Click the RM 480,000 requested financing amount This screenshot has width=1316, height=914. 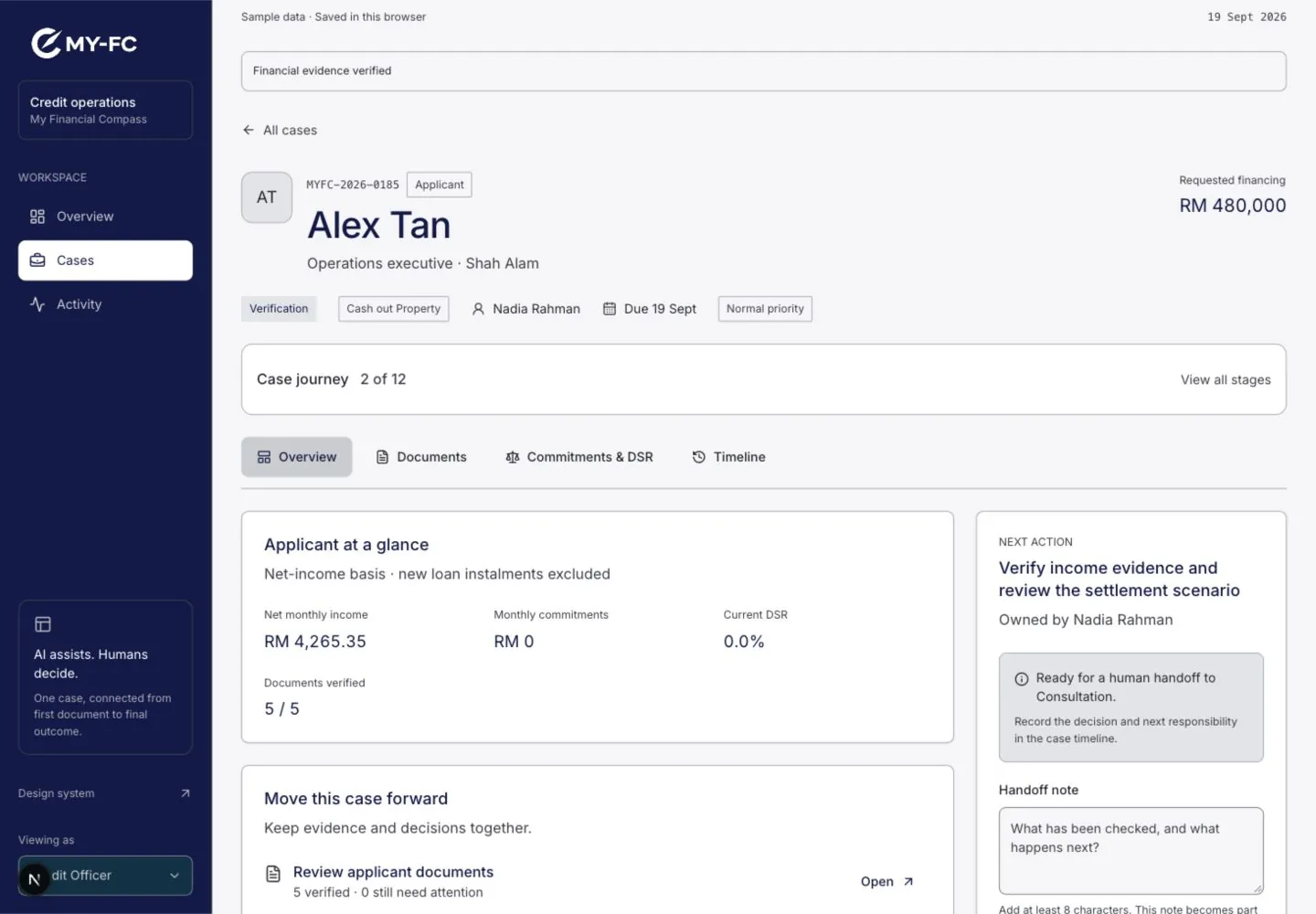coord(1233,206)
